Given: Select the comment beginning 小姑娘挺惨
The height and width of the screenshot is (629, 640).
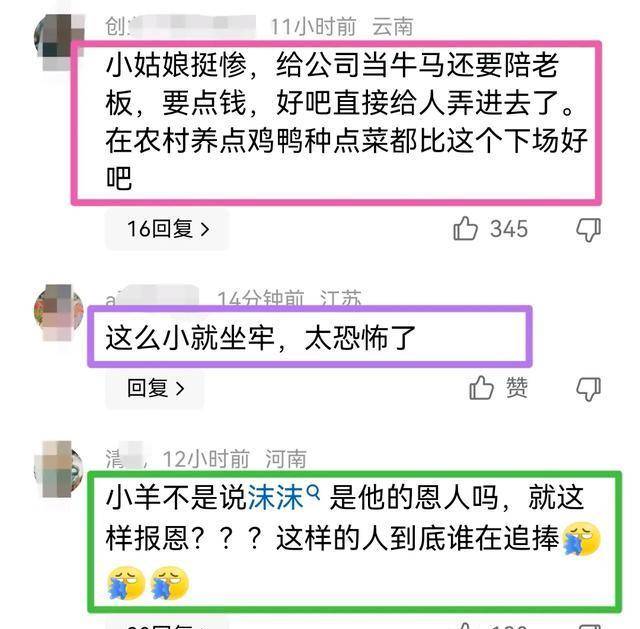Looking at the screenshot, I should point(336,122).
